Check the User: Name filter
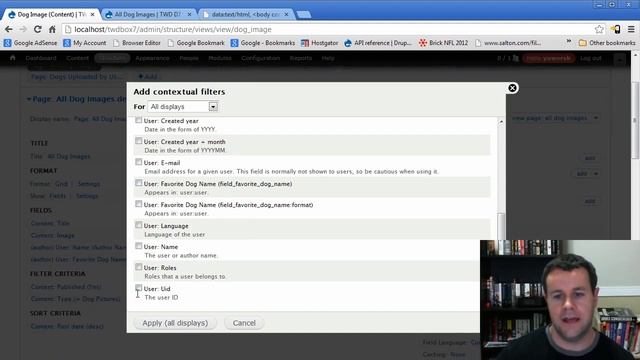 tap(139, 246)
